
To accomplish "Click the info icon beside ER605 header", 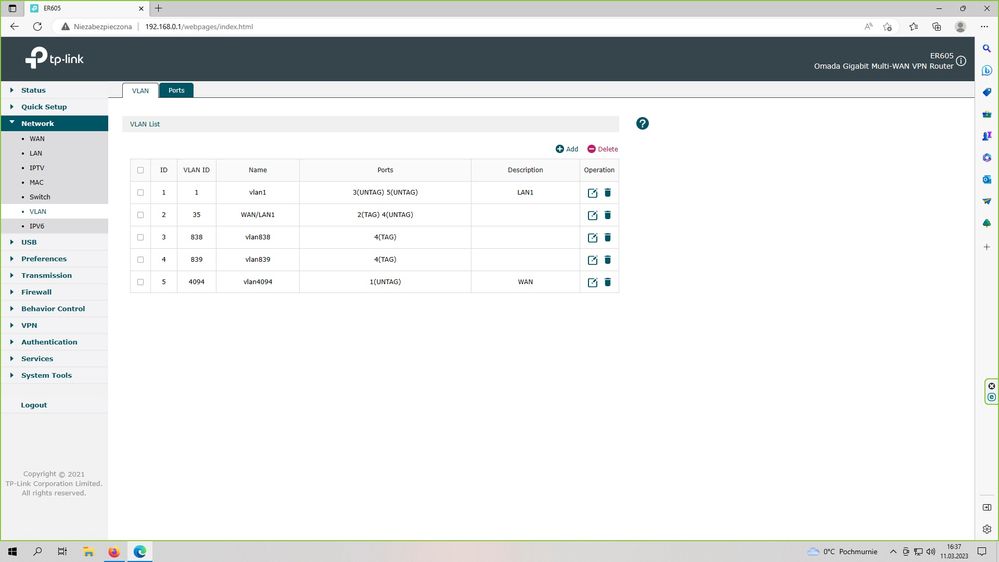I will [961, 61].
